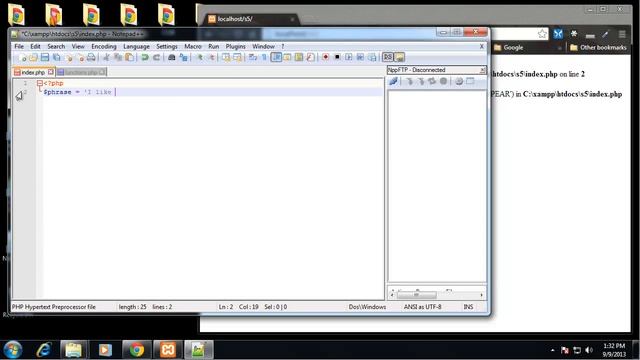The width and height of the screenshot is (640, 360).
Task: Close the index.php tab
Action: 51,72
